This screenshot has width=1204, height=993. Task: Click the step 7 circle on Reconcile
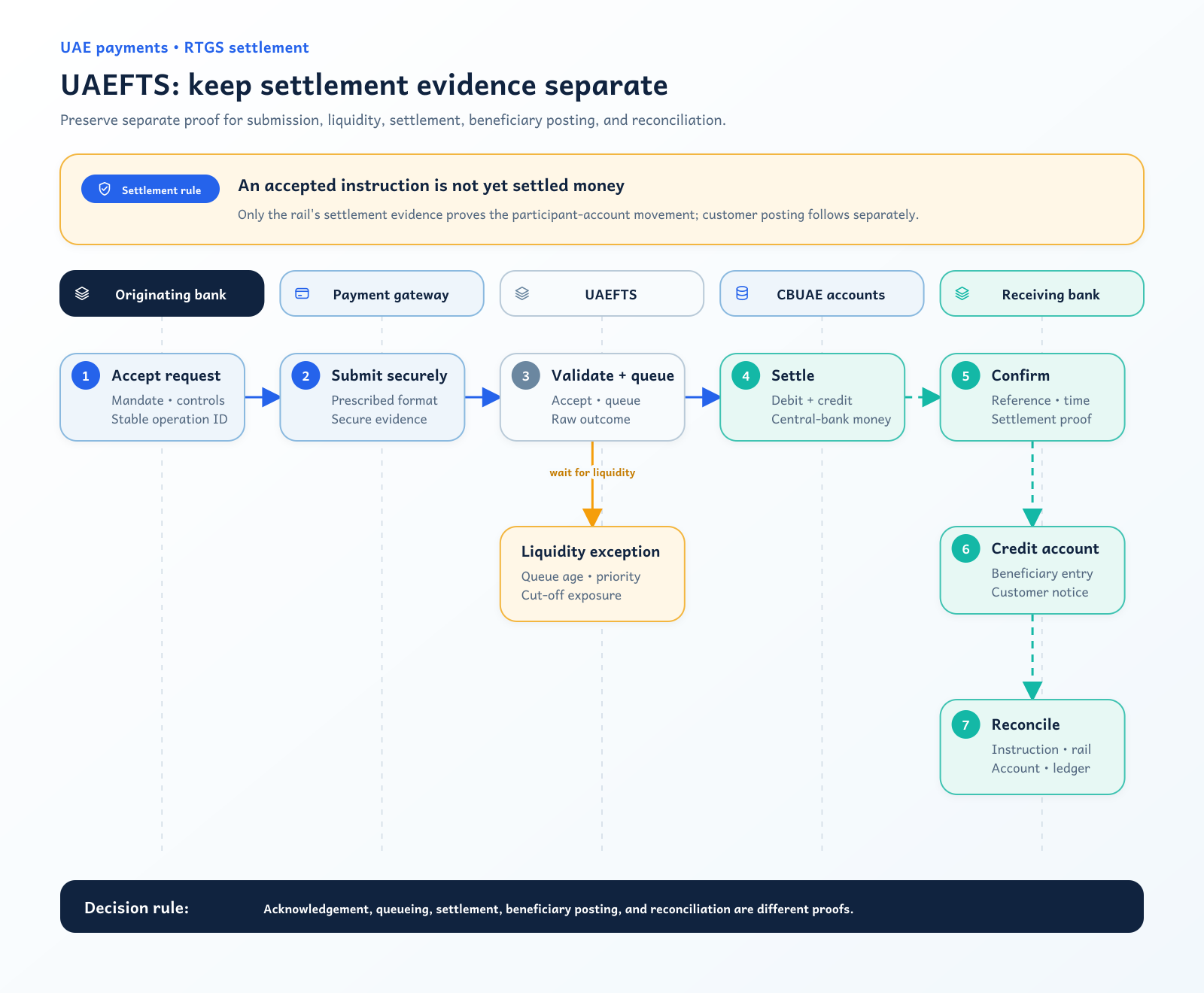[965, 724]
